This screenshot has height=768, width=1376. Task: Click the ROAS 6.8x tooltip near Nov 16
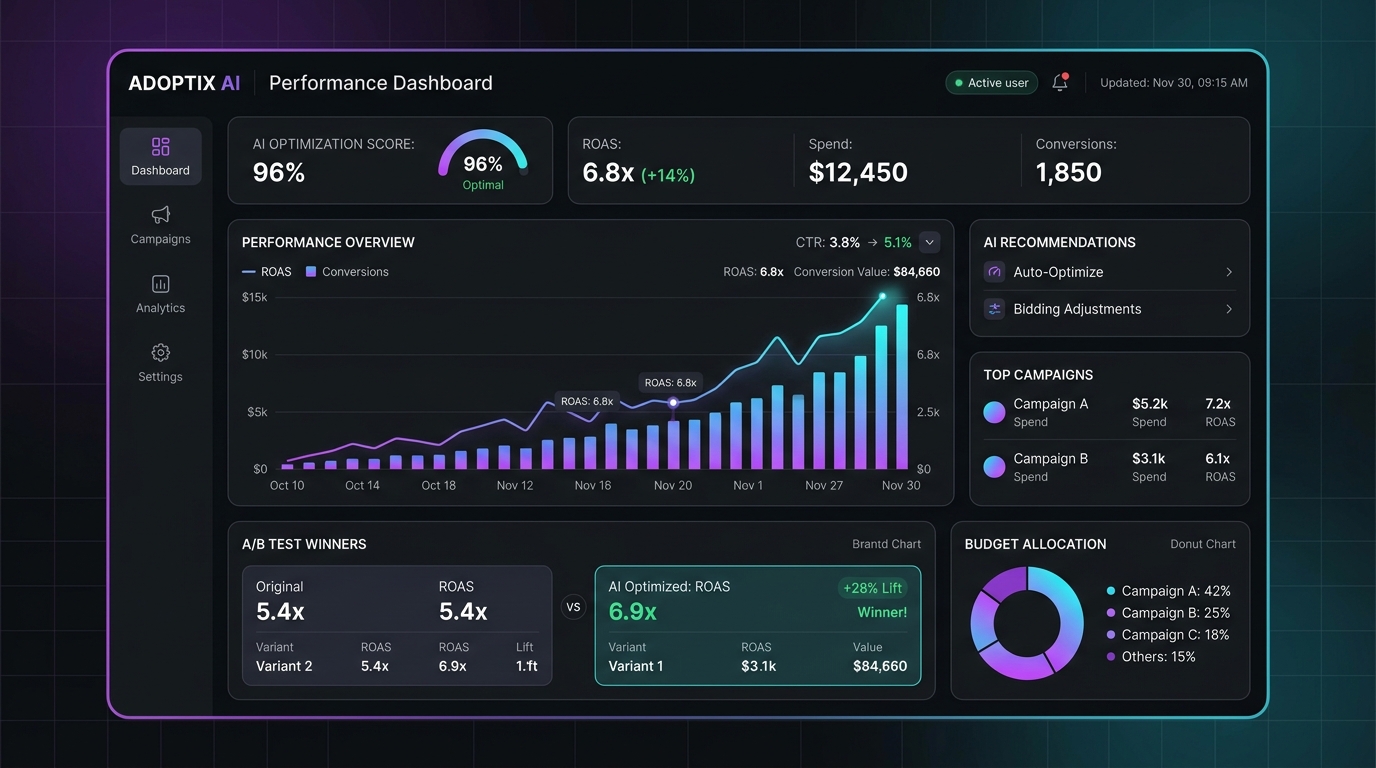[587, 401]
